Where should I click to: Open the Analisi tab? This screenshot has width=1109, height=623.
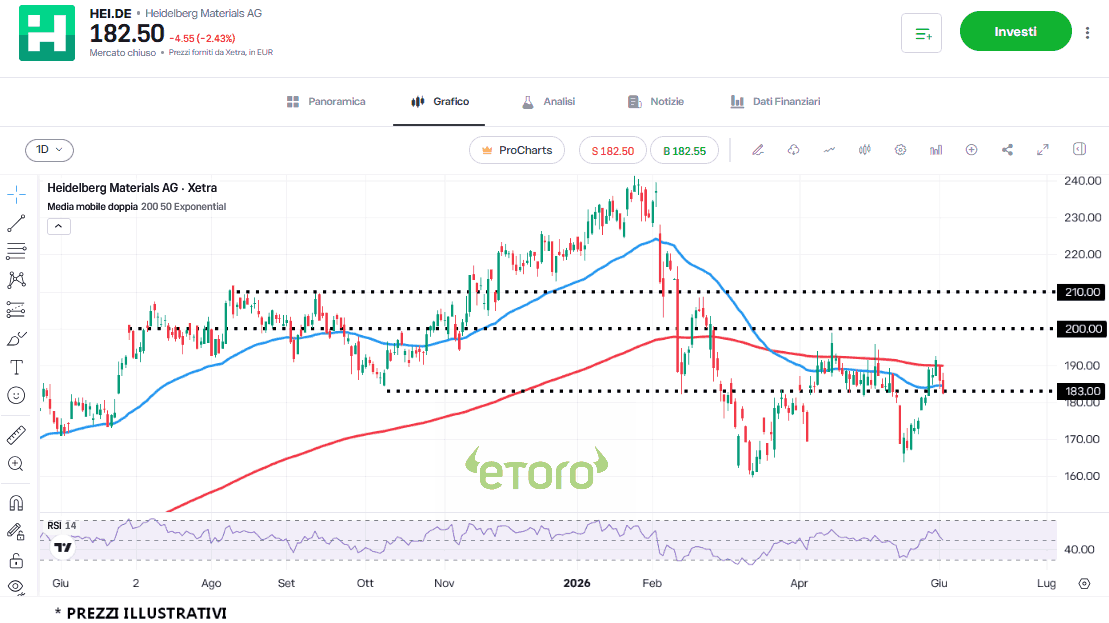[549, 102]
